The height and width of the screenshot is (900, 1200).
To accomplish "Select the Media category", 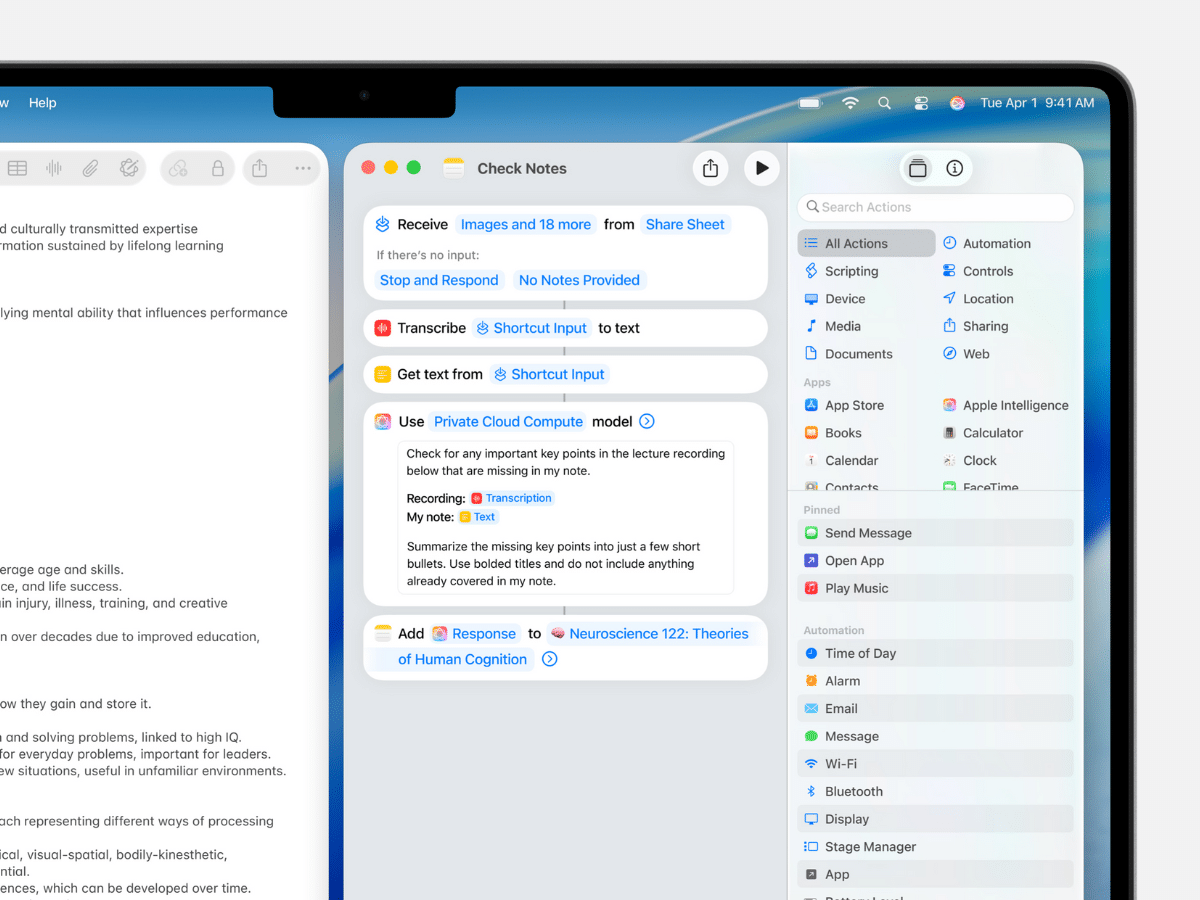I will [x=832, y=326].
